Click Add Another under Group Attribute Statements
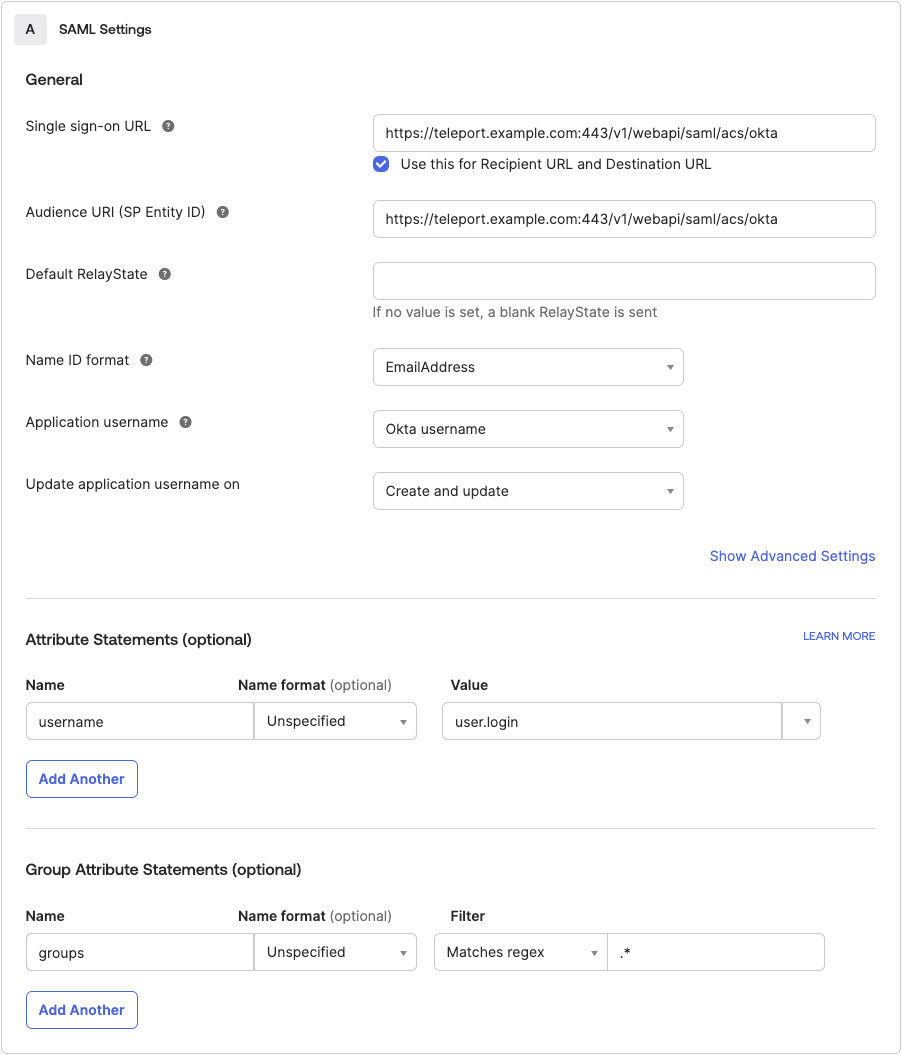 pyautogui.click(x=81, y=1010)
